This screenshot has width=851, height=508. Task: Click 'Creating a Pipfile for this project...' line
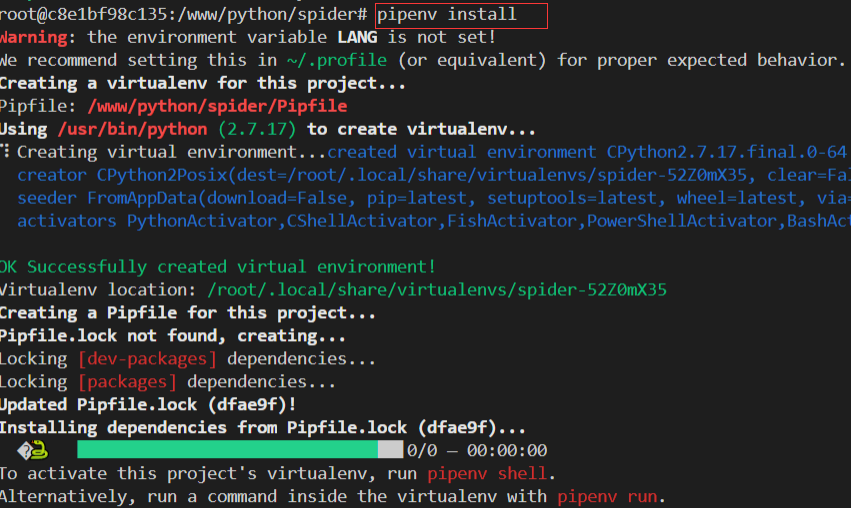coord(187,313)
